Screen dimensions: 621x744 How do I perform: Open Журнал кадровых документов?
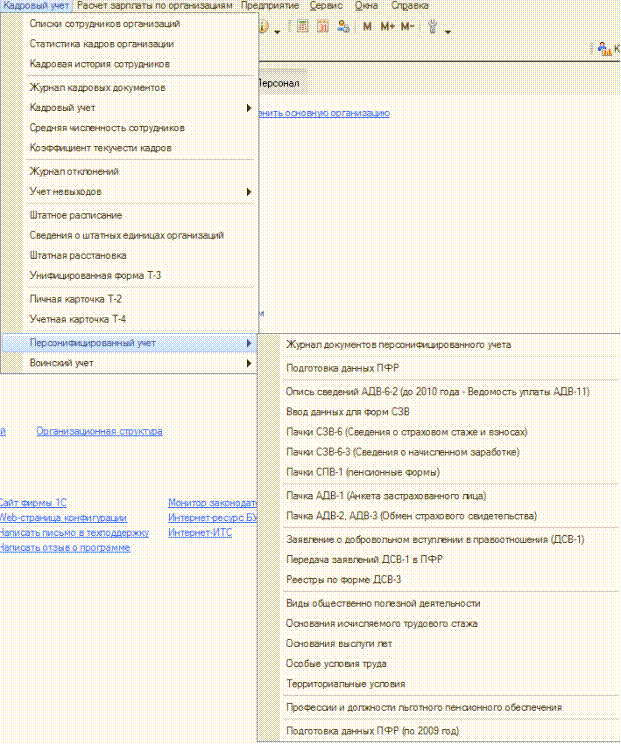point(130,87)
